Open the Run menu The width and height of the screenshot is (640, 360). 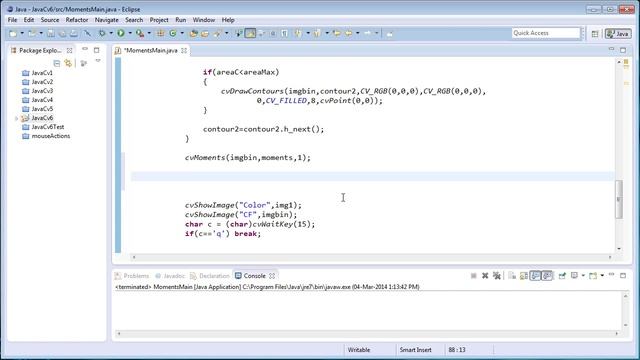point(180,20)
